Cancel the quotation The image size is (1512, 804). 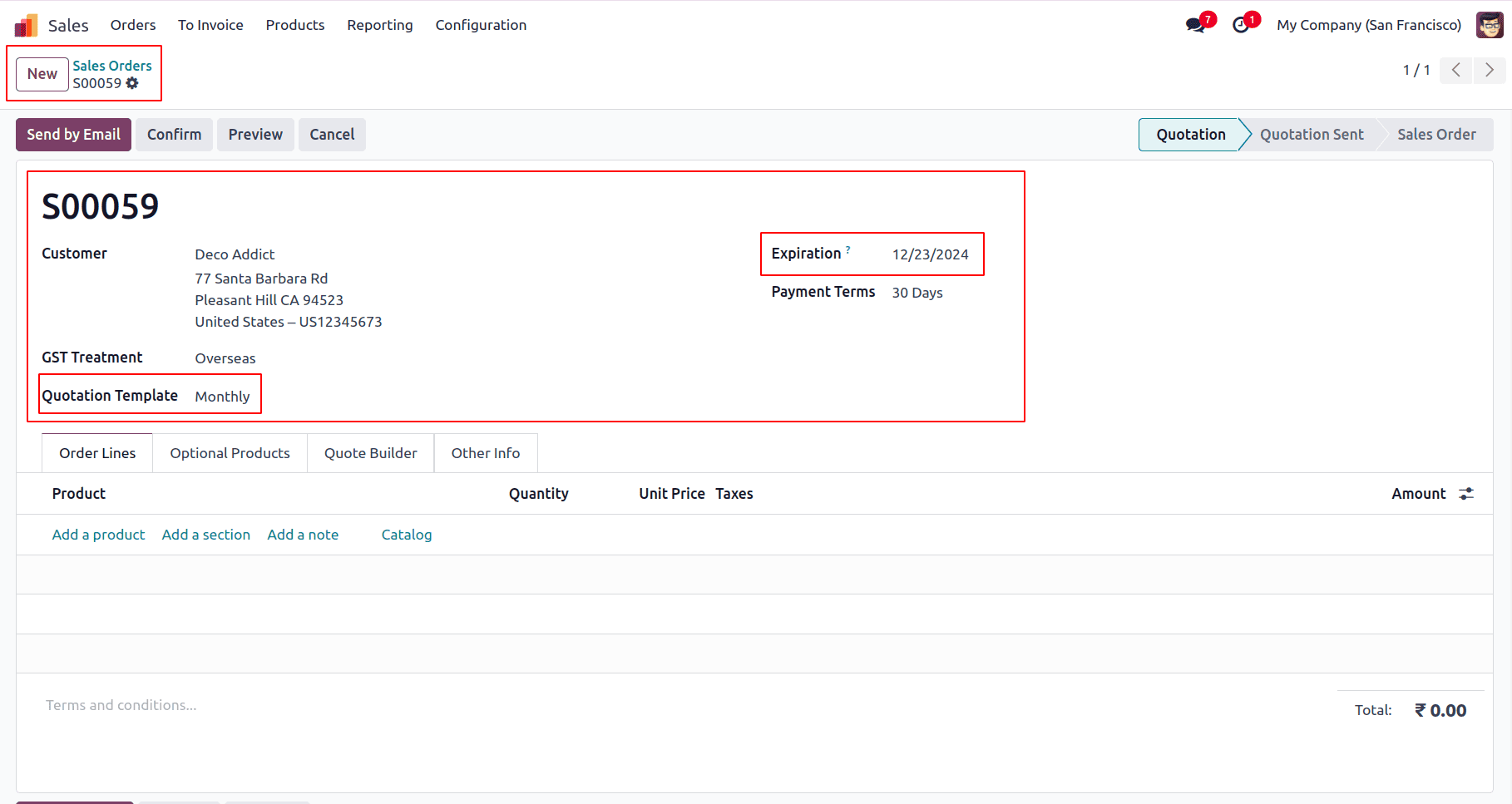click(x=332, y=135)
